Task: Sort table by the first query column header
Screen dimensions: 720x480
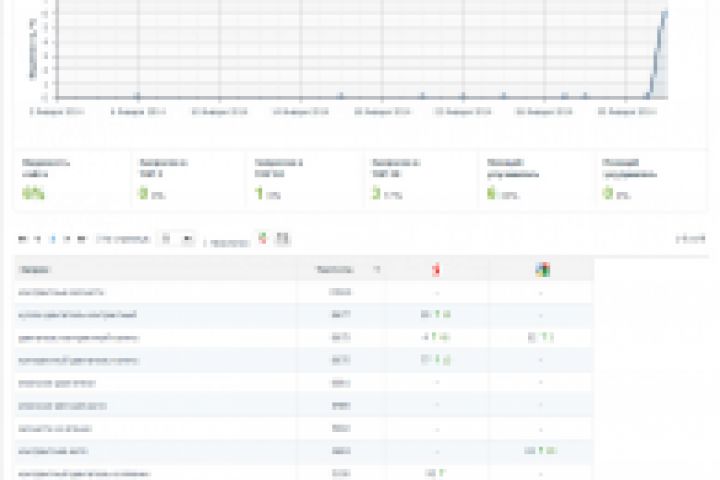Action: click(34, 270)
